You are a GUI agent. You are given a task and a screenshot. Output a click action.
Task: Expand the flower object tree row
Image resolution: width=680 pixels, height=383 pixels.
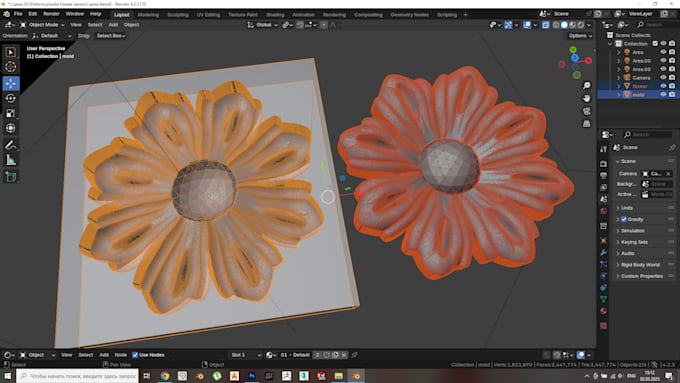point(619,86)
